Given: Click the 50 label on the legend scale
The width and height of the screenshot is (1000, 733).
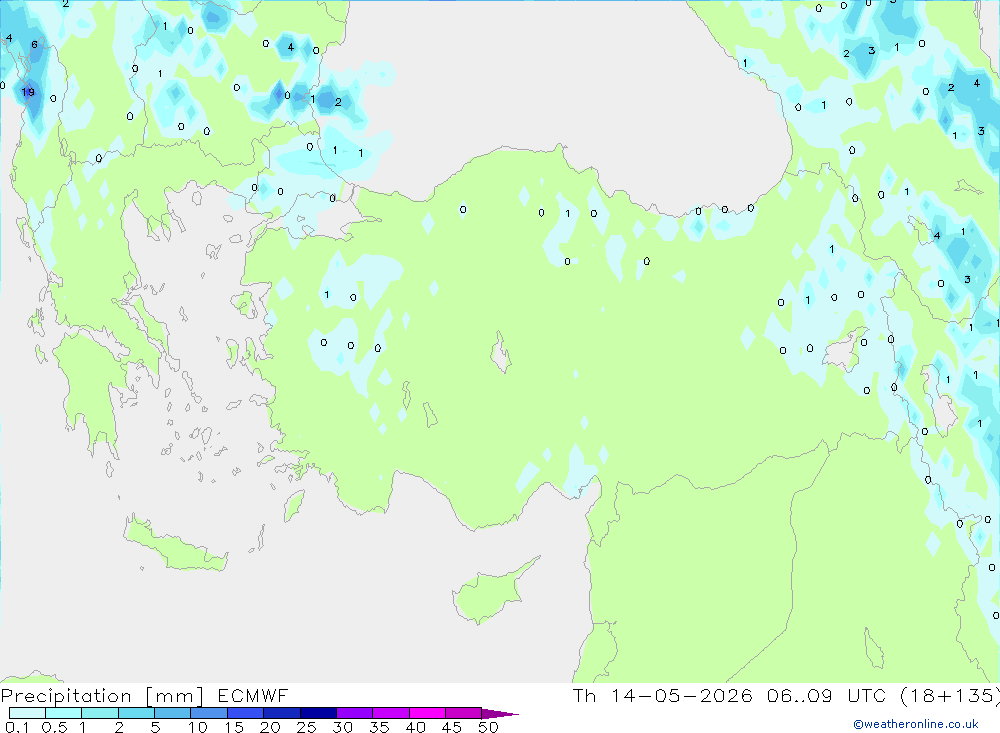Looking at the screenshot, I should (x=488, y=727).
